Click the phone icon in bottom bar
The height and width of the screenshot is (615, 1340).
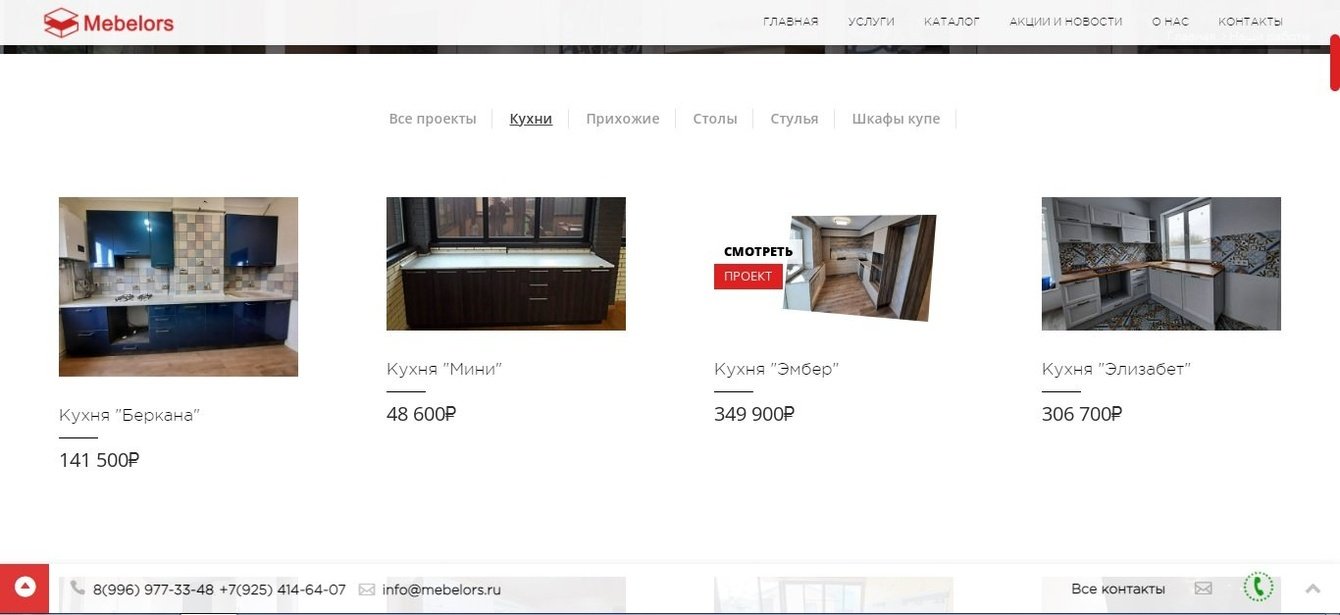point(77,589)
